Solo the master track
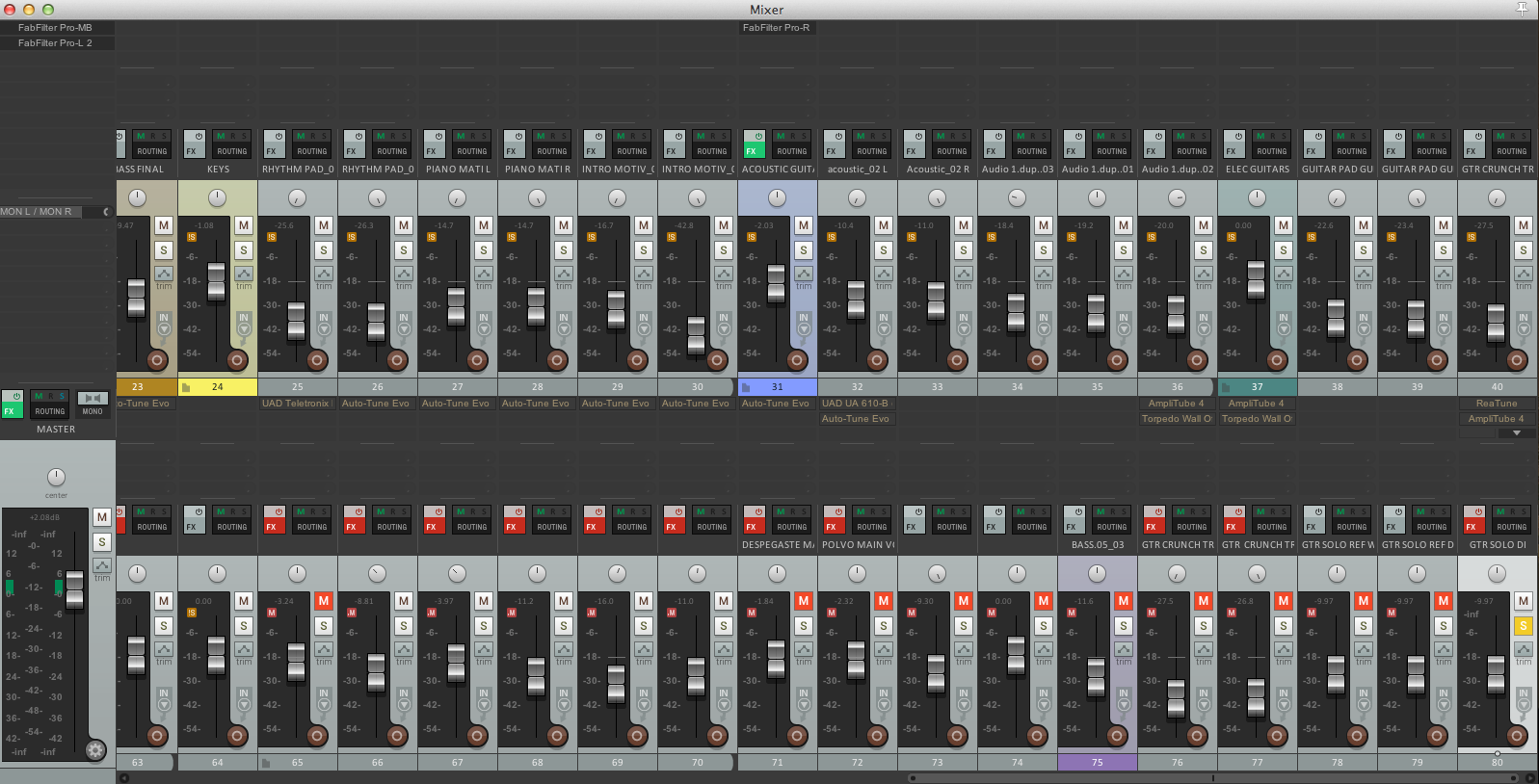The image size is (1539, 784). click(x=102, y=542)
